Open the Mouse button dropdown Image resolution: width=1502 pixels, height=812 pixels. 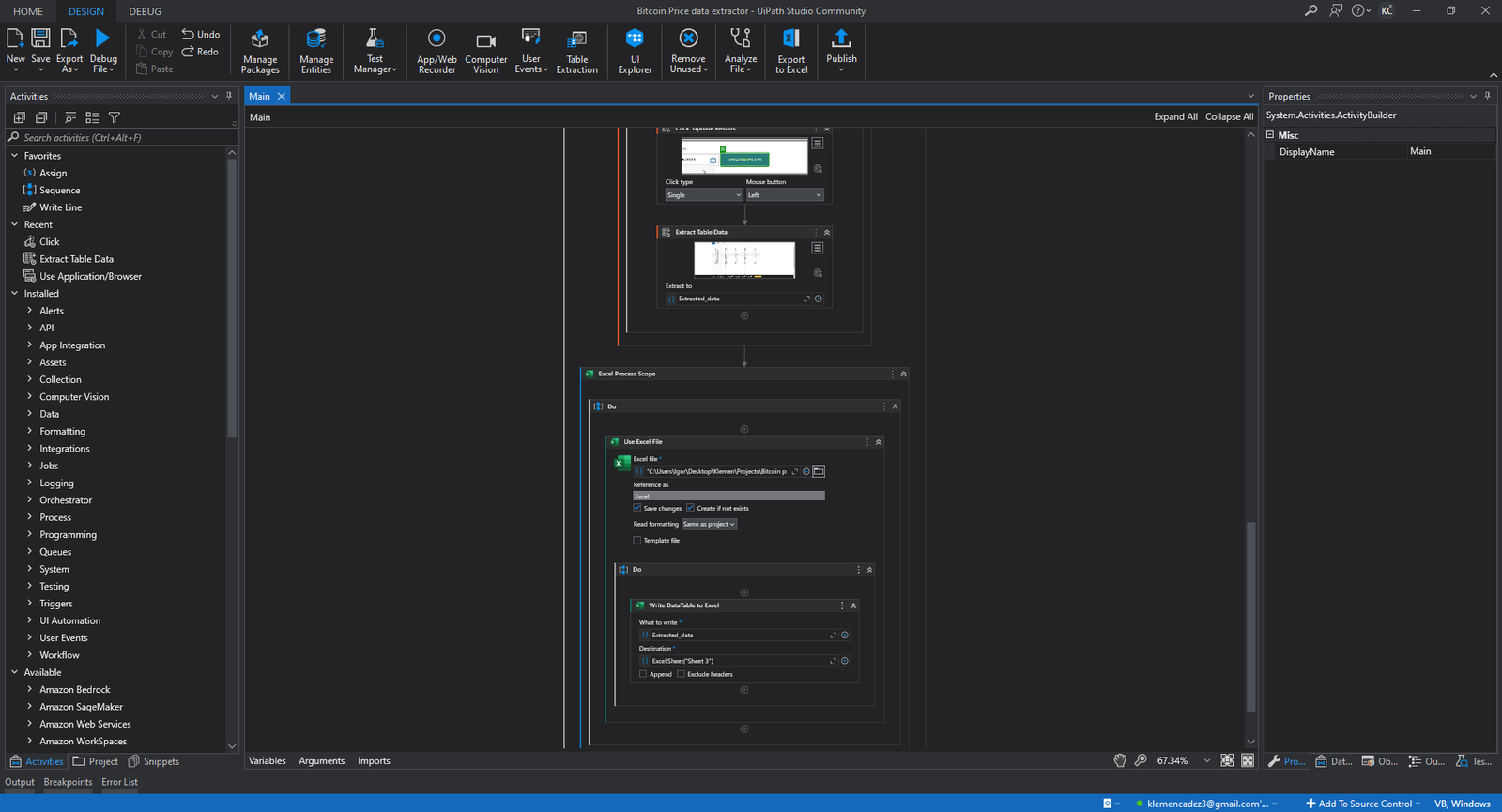coord(784,195)
